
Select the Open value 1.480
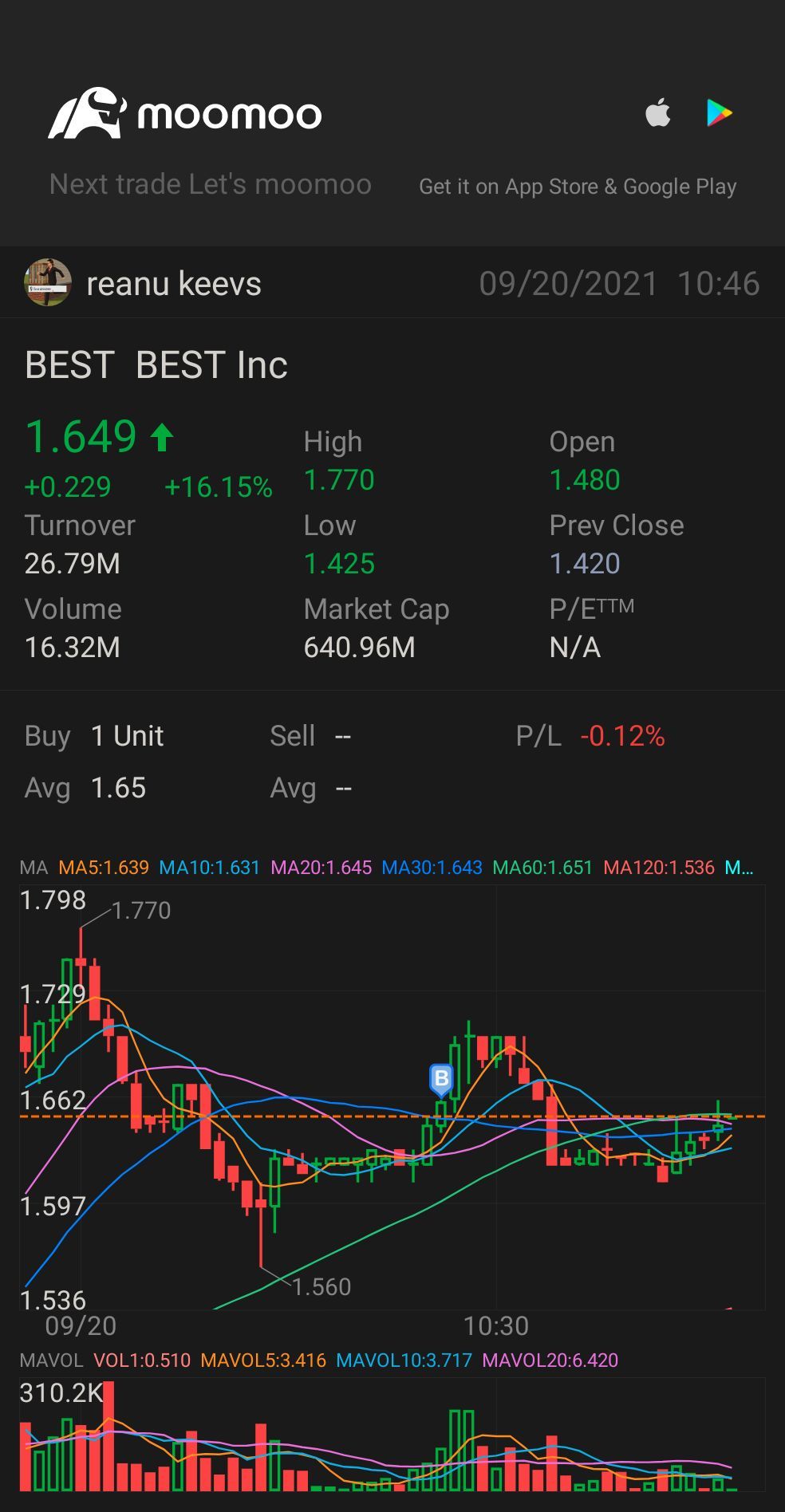pyautogui.click(x=585, y=480)
